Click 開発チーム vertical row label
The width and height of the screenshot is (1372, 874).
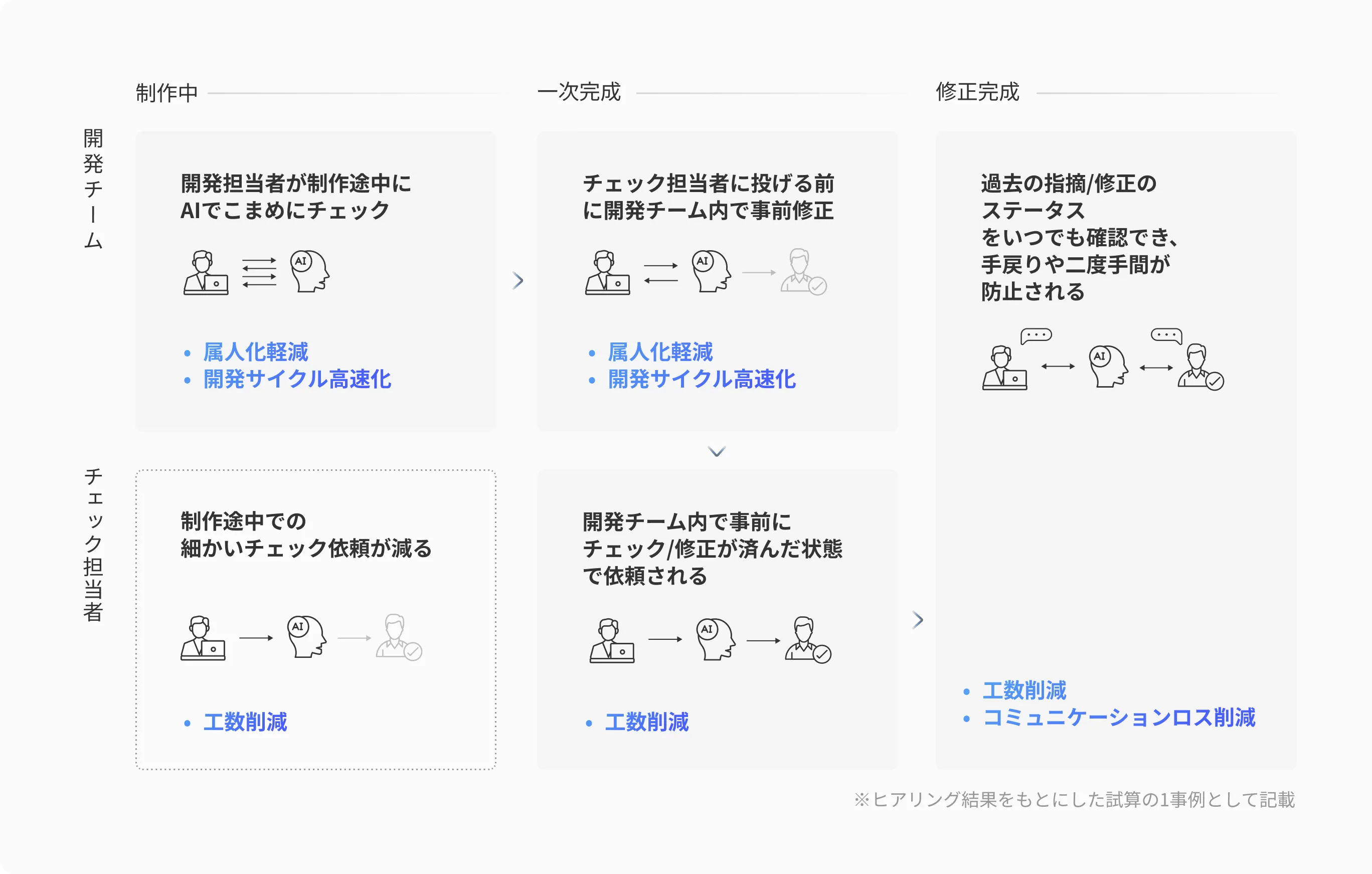(x=93, y=189)
